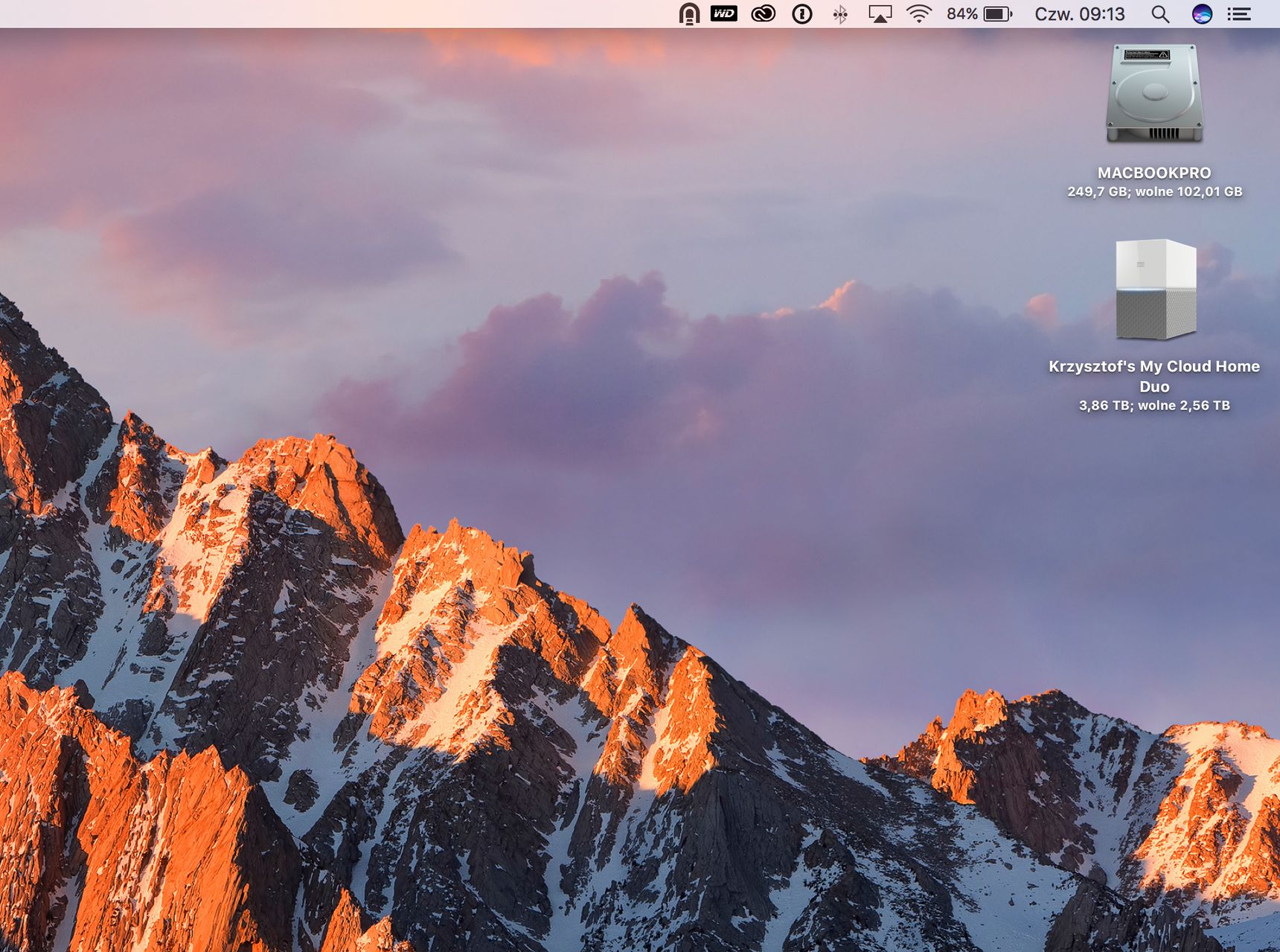This screenshot has height=952, width=1280.
Task: Open Spotlight search magnifier
Action: 1160,14
